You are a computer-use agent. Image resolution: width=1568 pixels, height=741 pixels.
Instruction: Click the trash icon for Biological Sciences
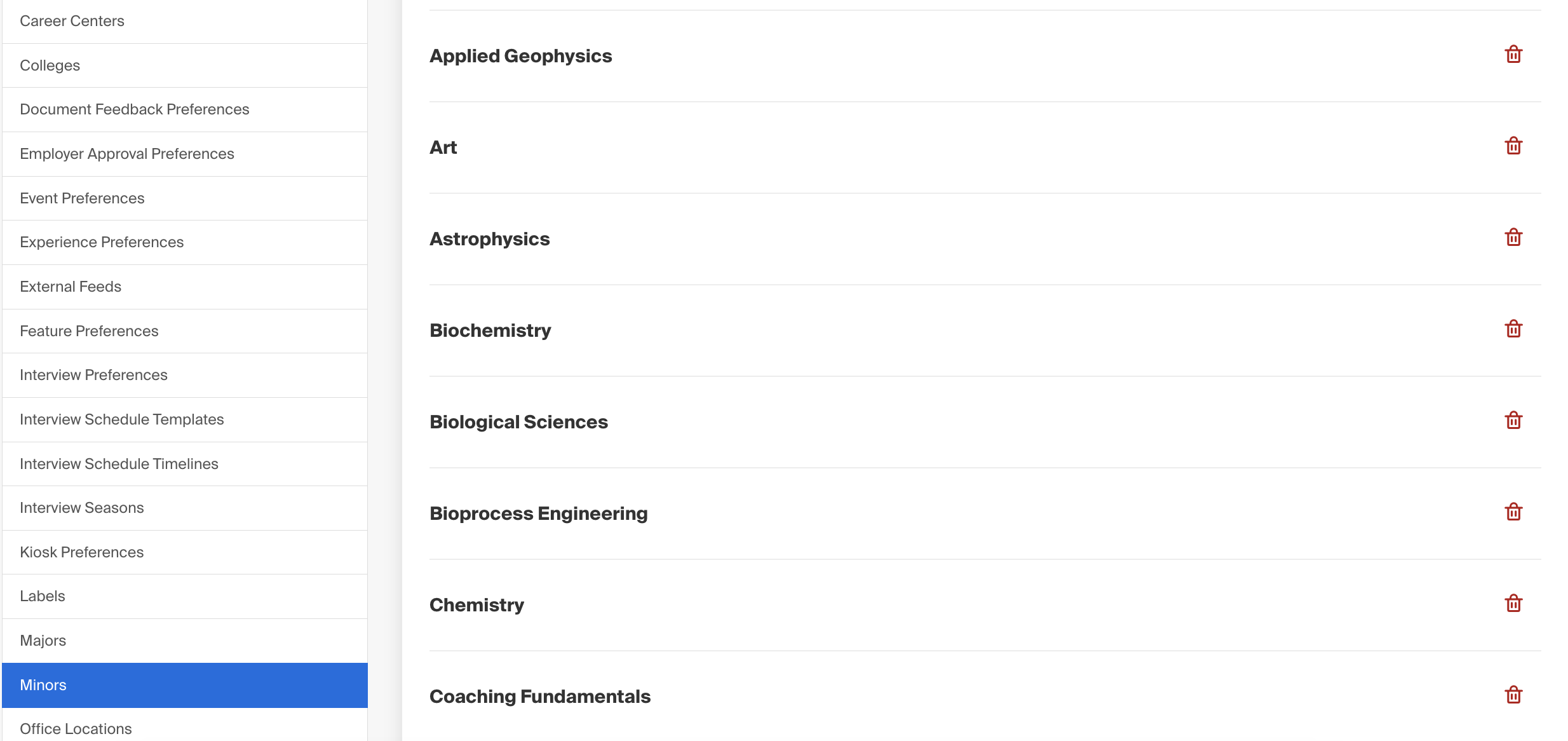[x=1513, y=421]
